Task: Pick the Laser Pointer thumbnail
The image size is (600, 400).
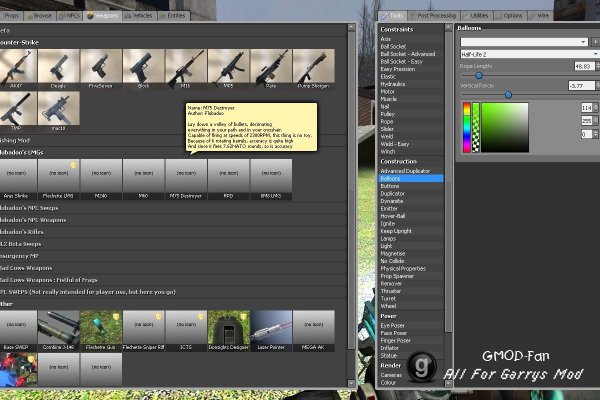Action: click(271, 331)
